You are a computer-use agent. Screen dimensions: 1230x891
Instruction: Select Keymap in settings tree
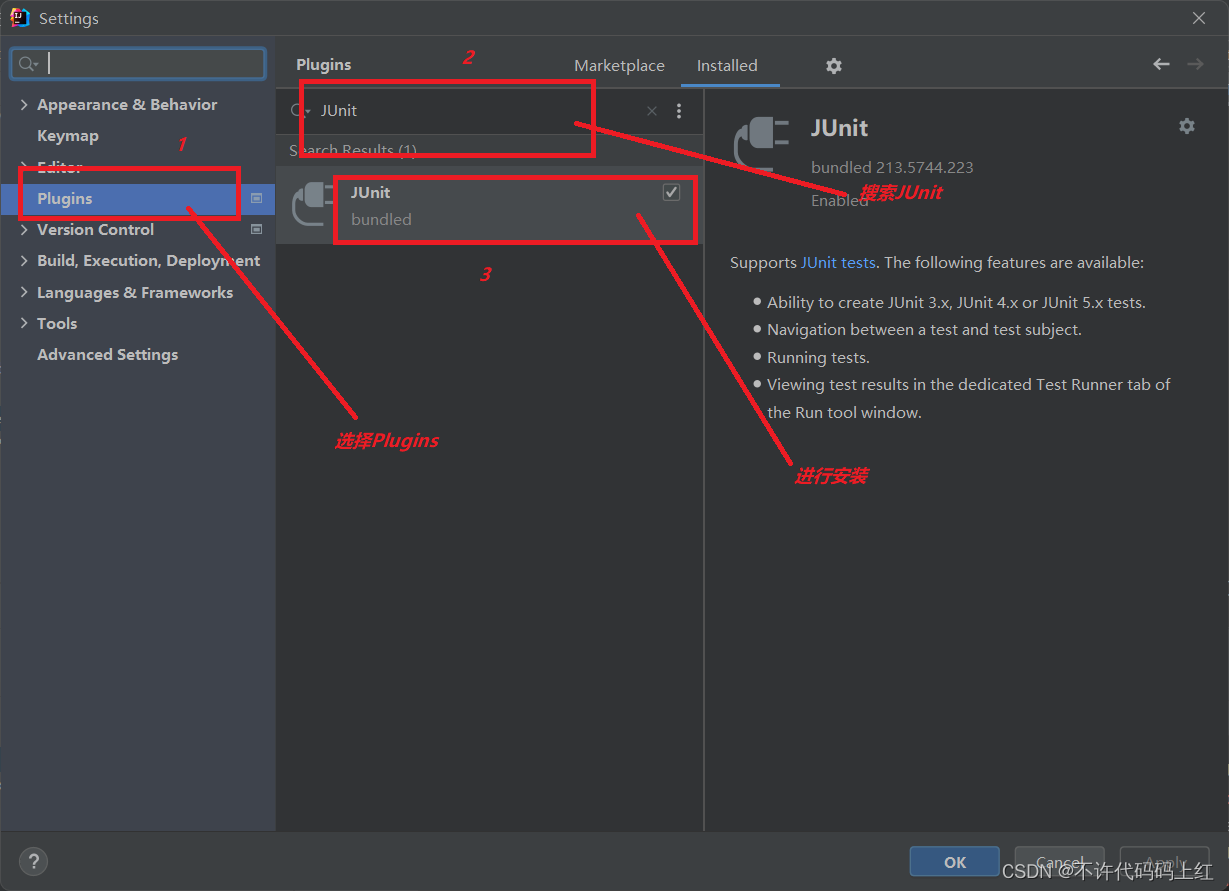click(68, 135)
